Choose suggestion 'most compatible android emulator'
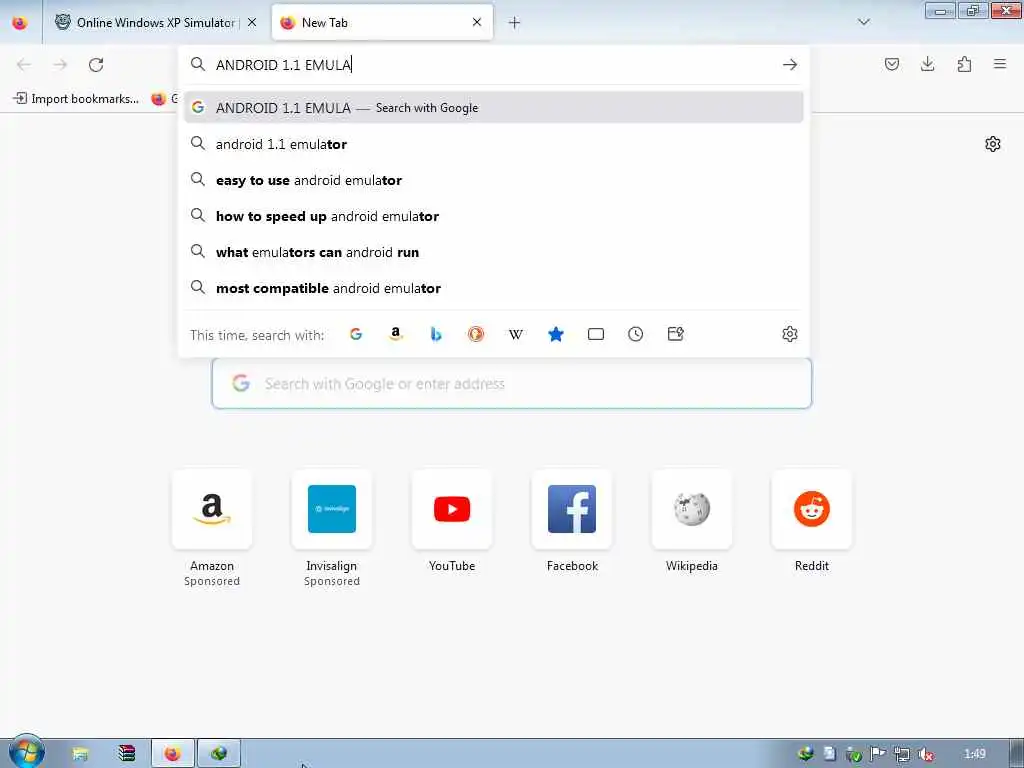The height and width of the screenshot is (768, 1024). click(x=493, y=288)
